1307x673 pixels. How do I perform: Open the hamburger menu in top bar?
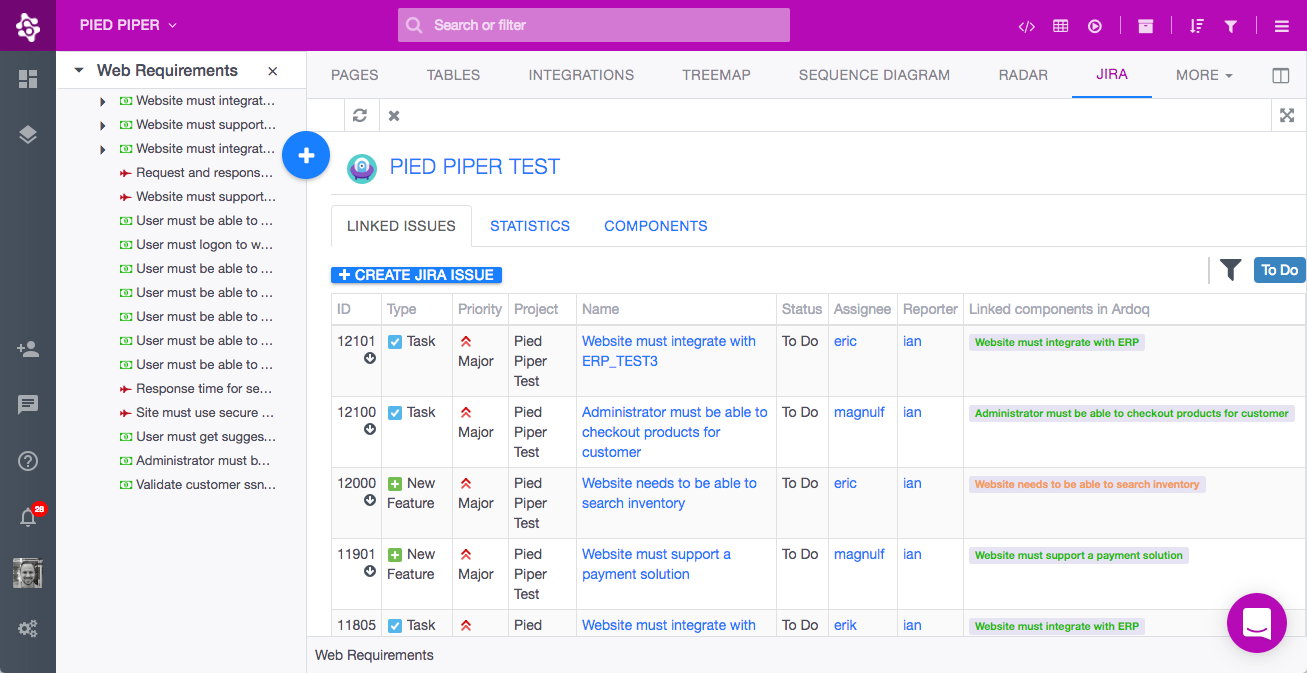tap(1282, 27)
